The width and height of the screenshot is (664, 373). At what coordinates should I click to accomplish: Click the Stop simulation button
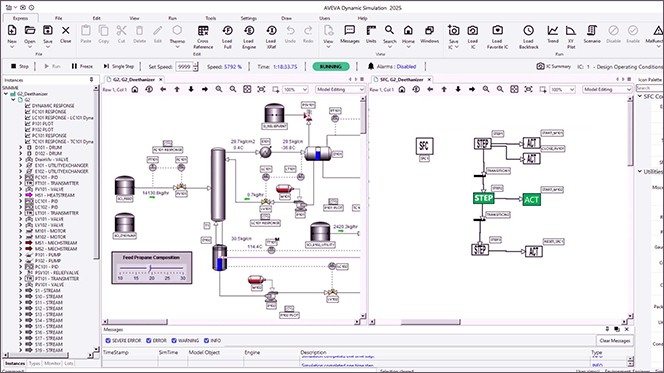click(20, 66)
